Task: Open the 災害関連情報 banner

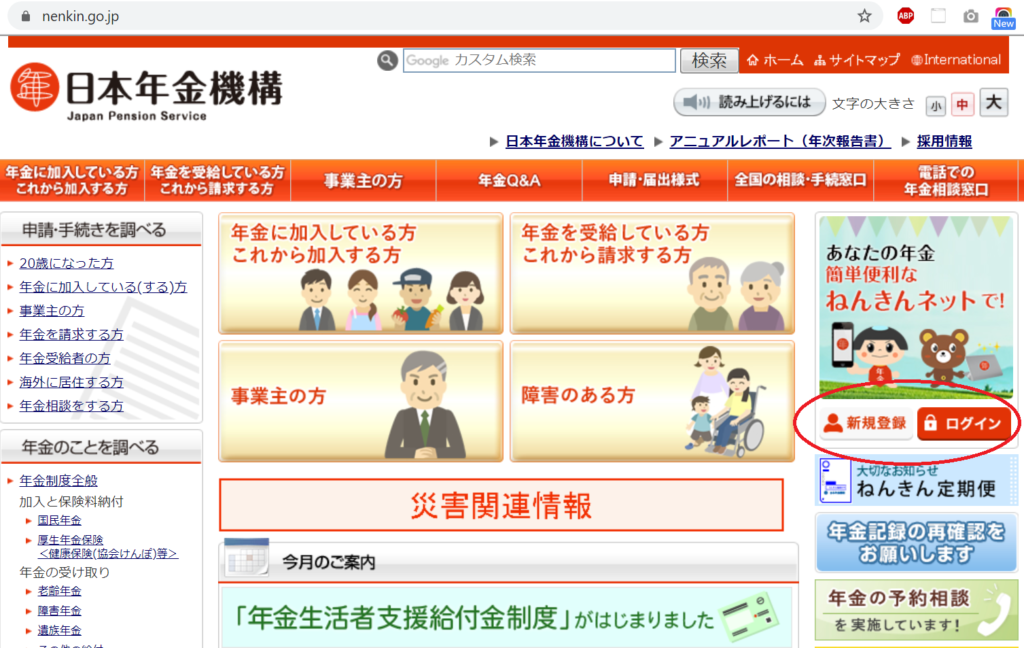Action: coord(501,505)
